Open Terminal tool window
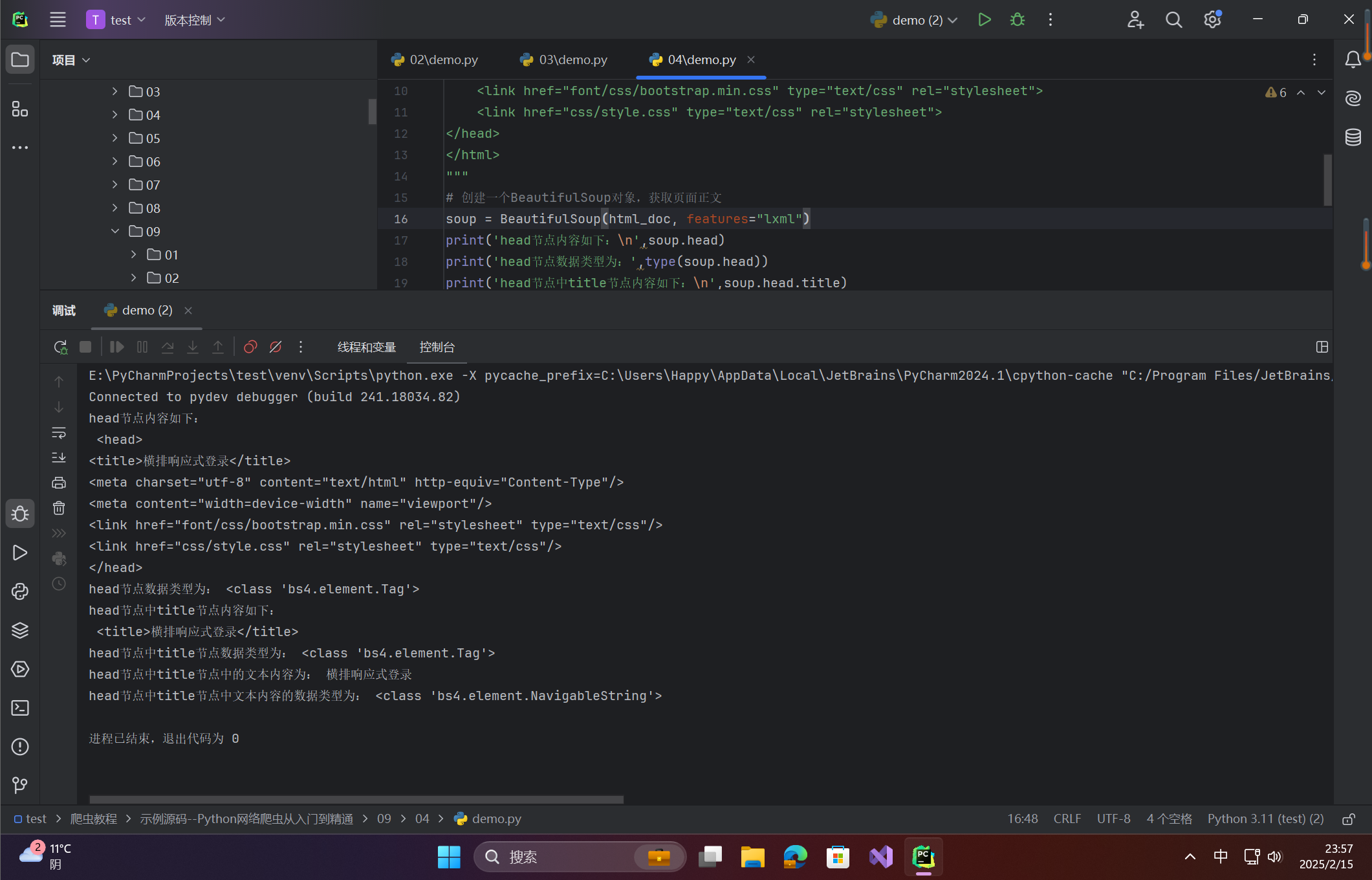This screenshot has width=1372, height=880. (x=20, y=708)
